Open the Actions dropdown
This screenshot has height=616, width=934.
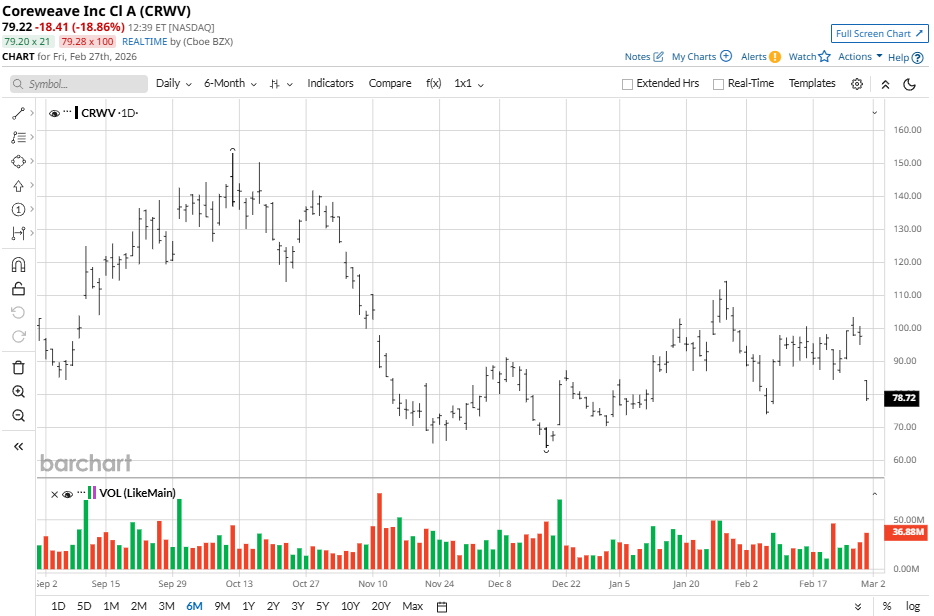click(860, 57)
